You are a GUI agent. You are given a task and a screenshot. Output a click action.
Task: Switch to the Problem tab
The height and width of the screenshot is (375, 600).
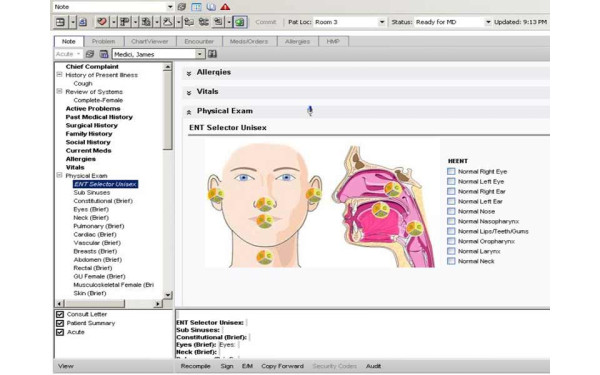point(103,41)
